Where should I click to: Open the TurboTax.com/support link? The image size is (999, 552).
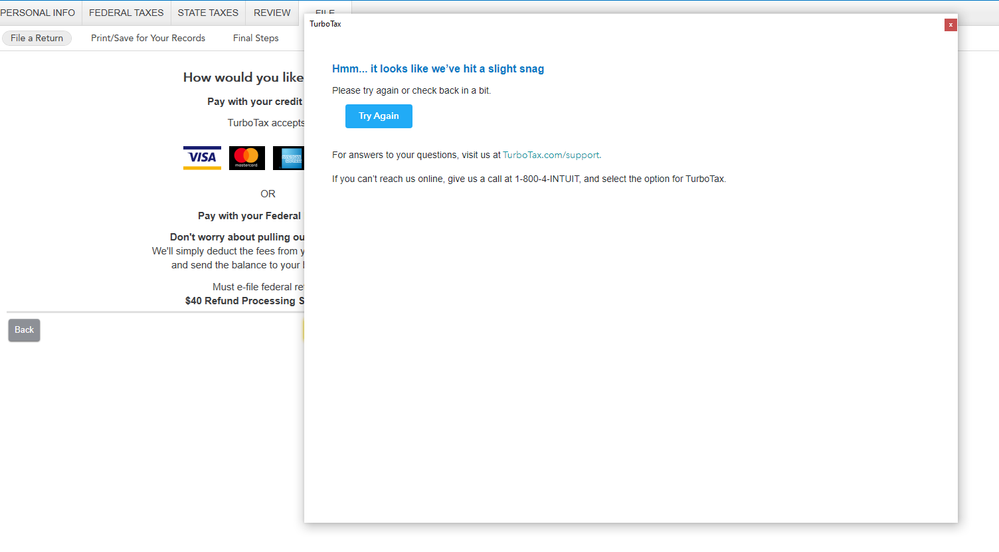550,155
